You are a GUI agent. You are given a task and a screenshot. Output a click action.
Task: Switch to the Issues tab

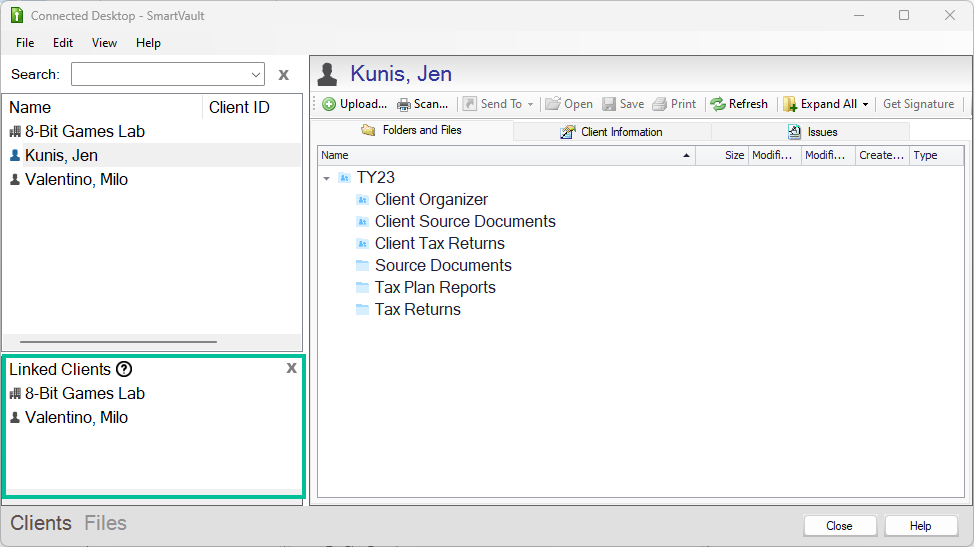(811, 132)
